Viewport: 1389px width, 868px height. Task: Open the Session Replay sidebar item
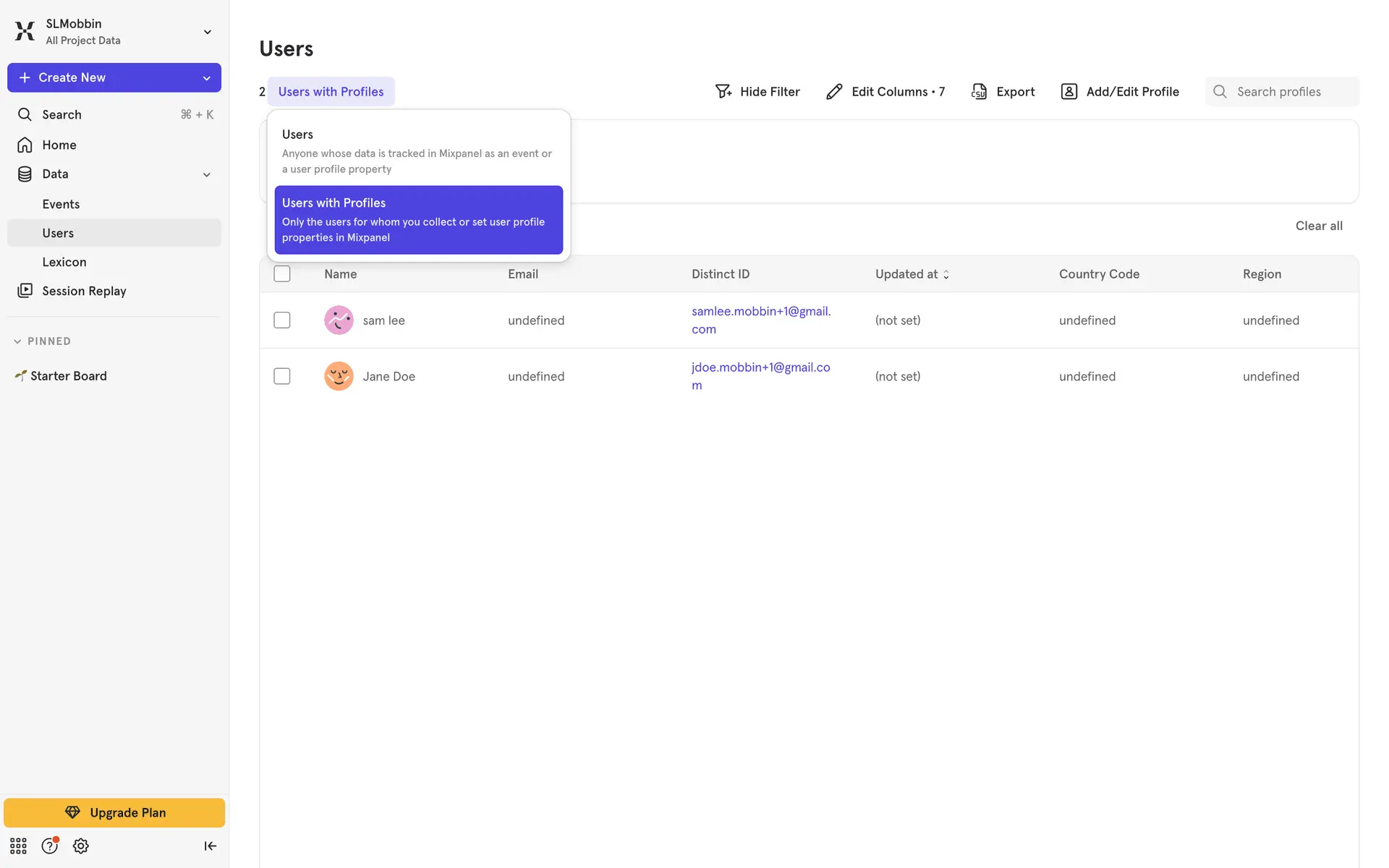(x=84, y=291)
